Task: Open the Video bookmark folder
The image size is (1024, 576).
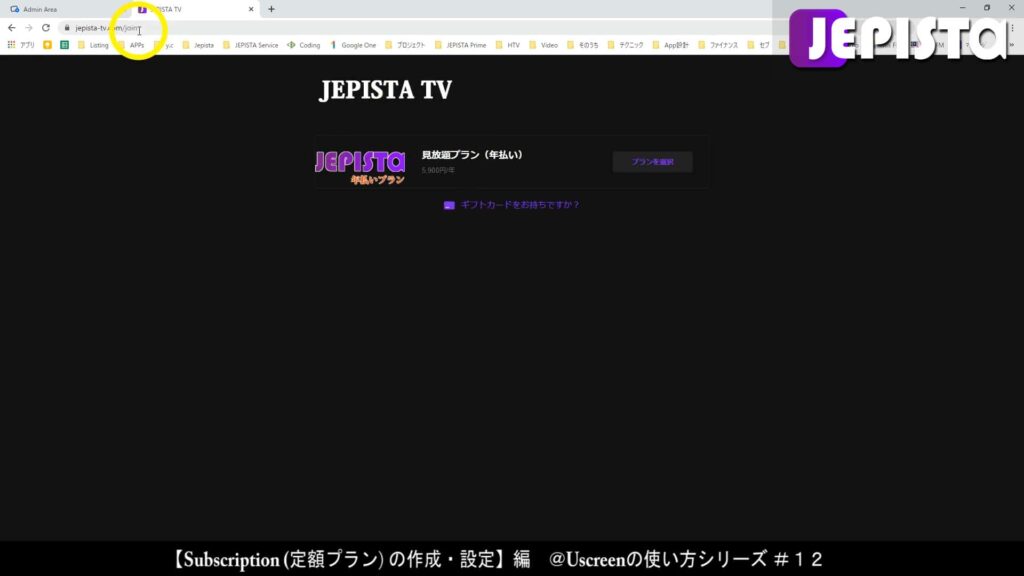Action: 543,45
